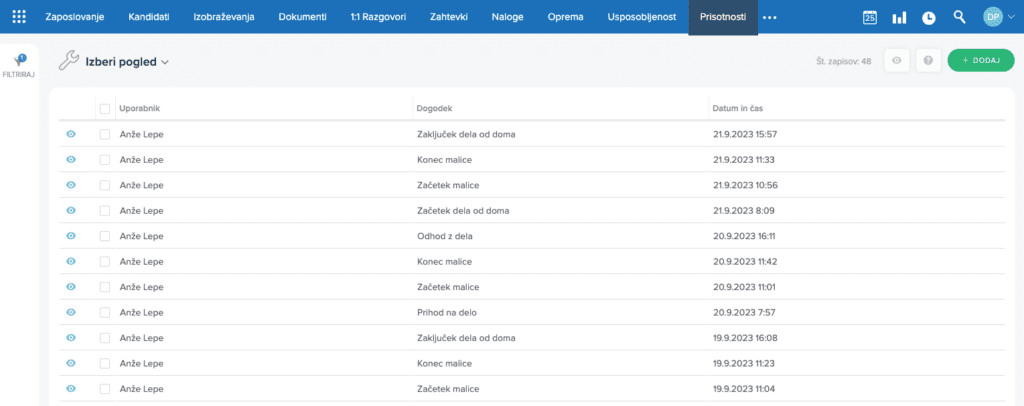Image resolution: width=1024 pixels, height=406 pixels.
Task: Go to the Dokumenti tab
Action: pyautogui.click(x=302, y=17)
